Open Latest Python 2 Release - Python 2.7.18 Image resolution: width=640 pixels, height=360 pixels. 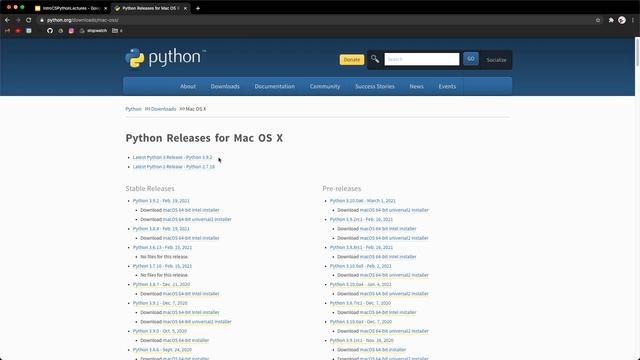tap(173, 167)
